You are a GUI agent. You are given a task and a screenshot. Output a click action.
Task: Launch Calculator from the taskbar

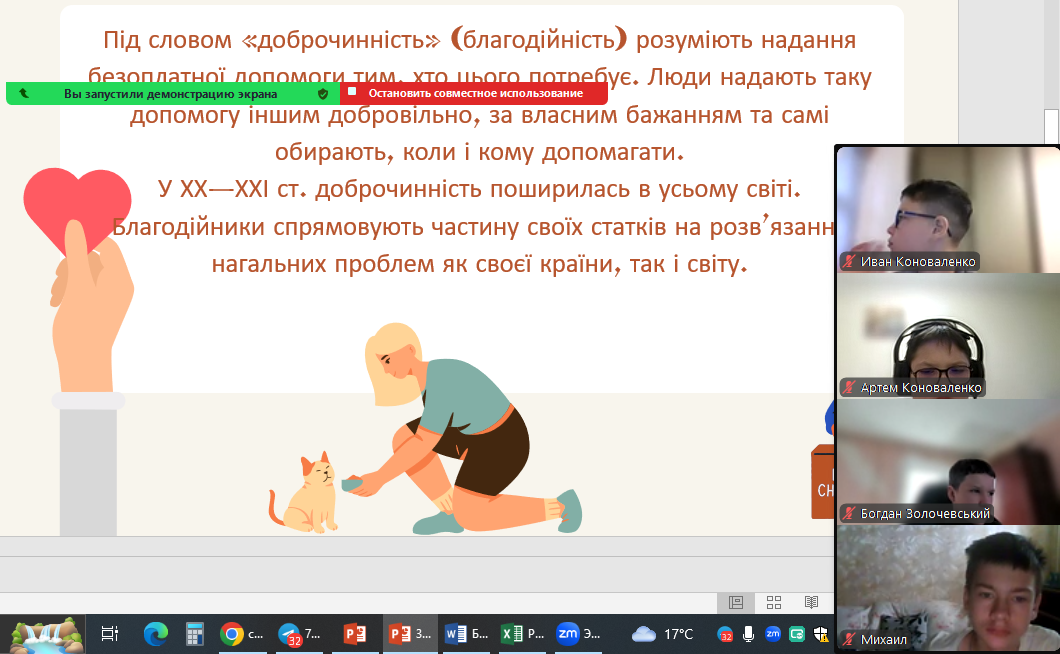pyautogui.click(x=195, y=633)
